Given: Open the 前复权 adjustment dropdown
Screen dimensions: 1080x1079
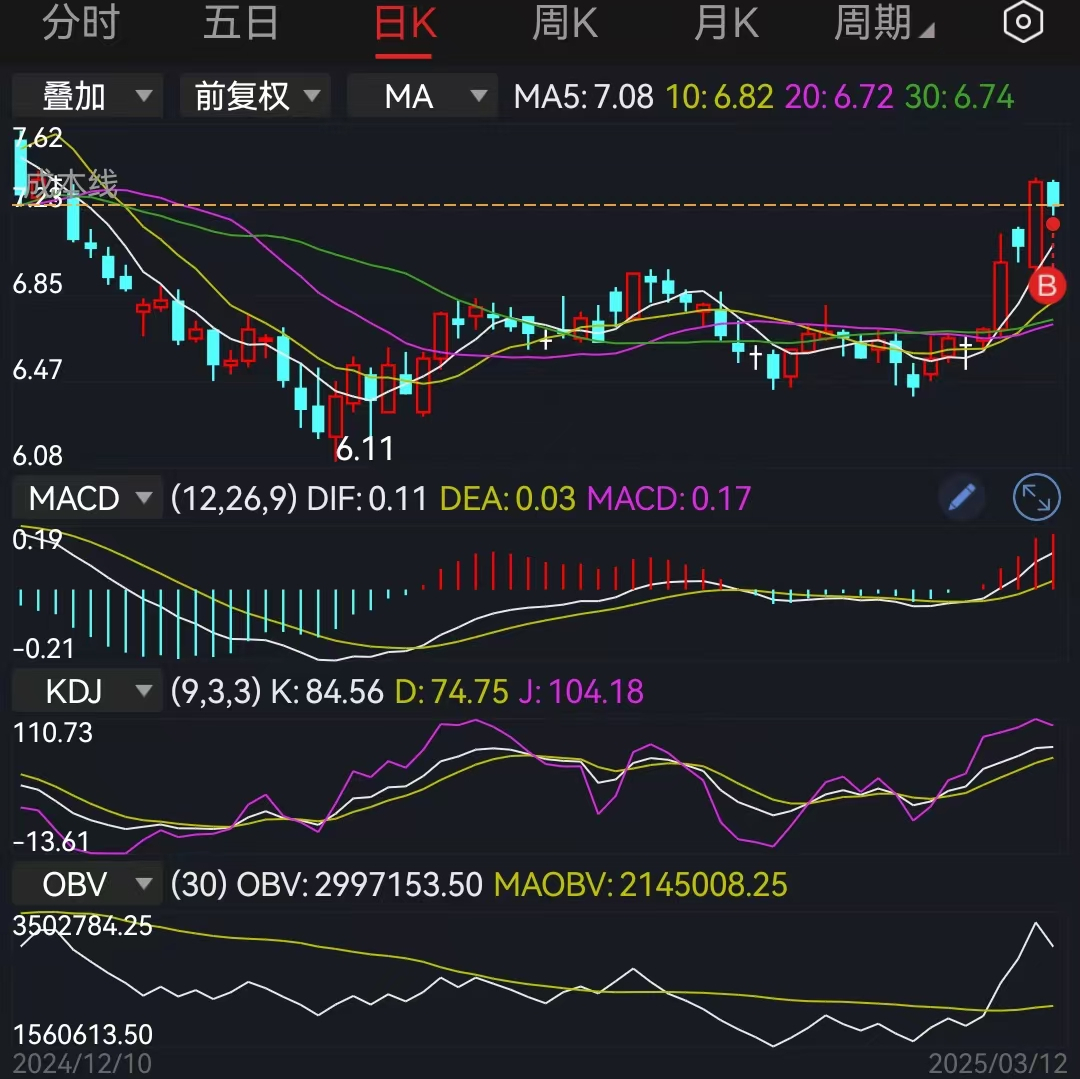Looking at the screenshot, I should pos(254,96).
